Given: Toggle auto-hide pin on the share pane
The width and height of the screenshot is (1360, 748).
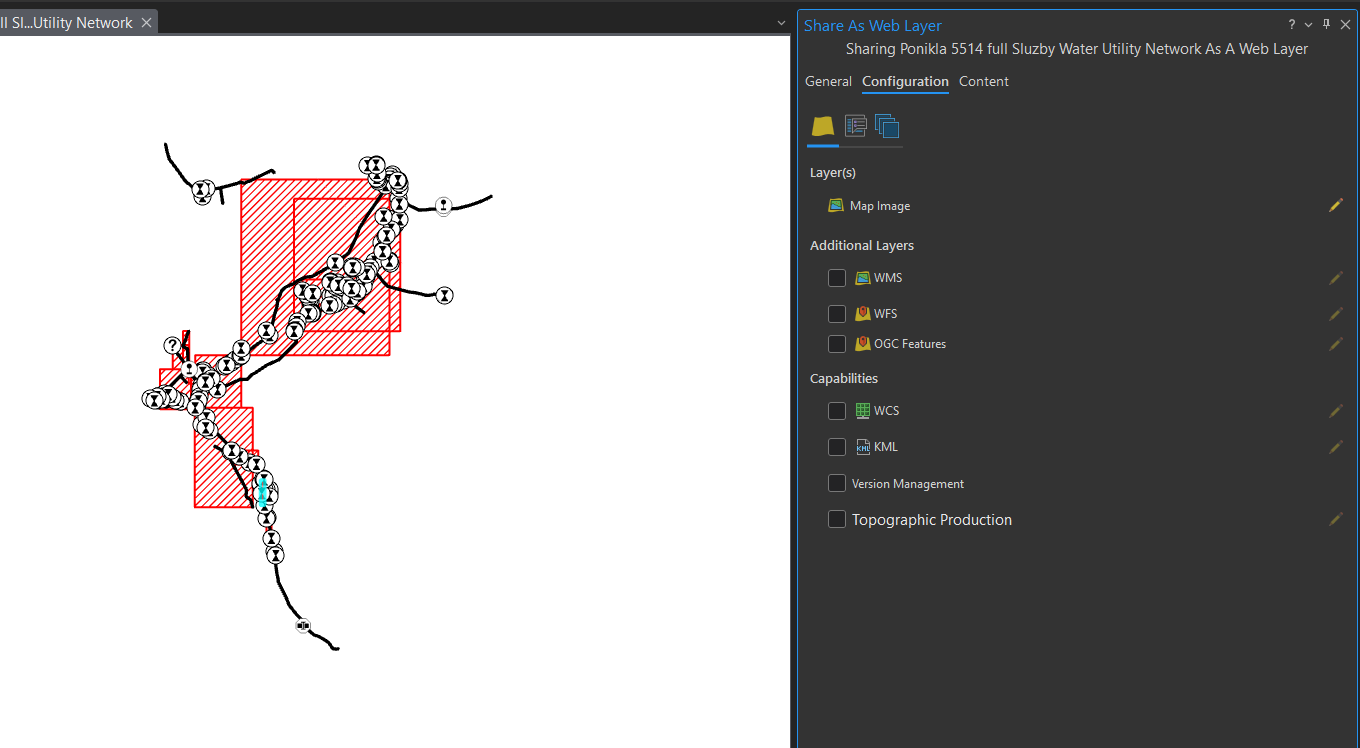Looking at the screenshot, I should tap(1326, 25).
